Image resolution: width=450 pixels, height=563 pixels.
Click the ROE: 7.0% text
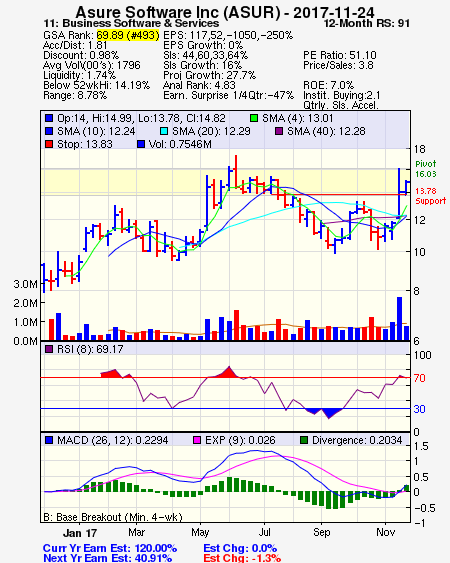[329, 85]
